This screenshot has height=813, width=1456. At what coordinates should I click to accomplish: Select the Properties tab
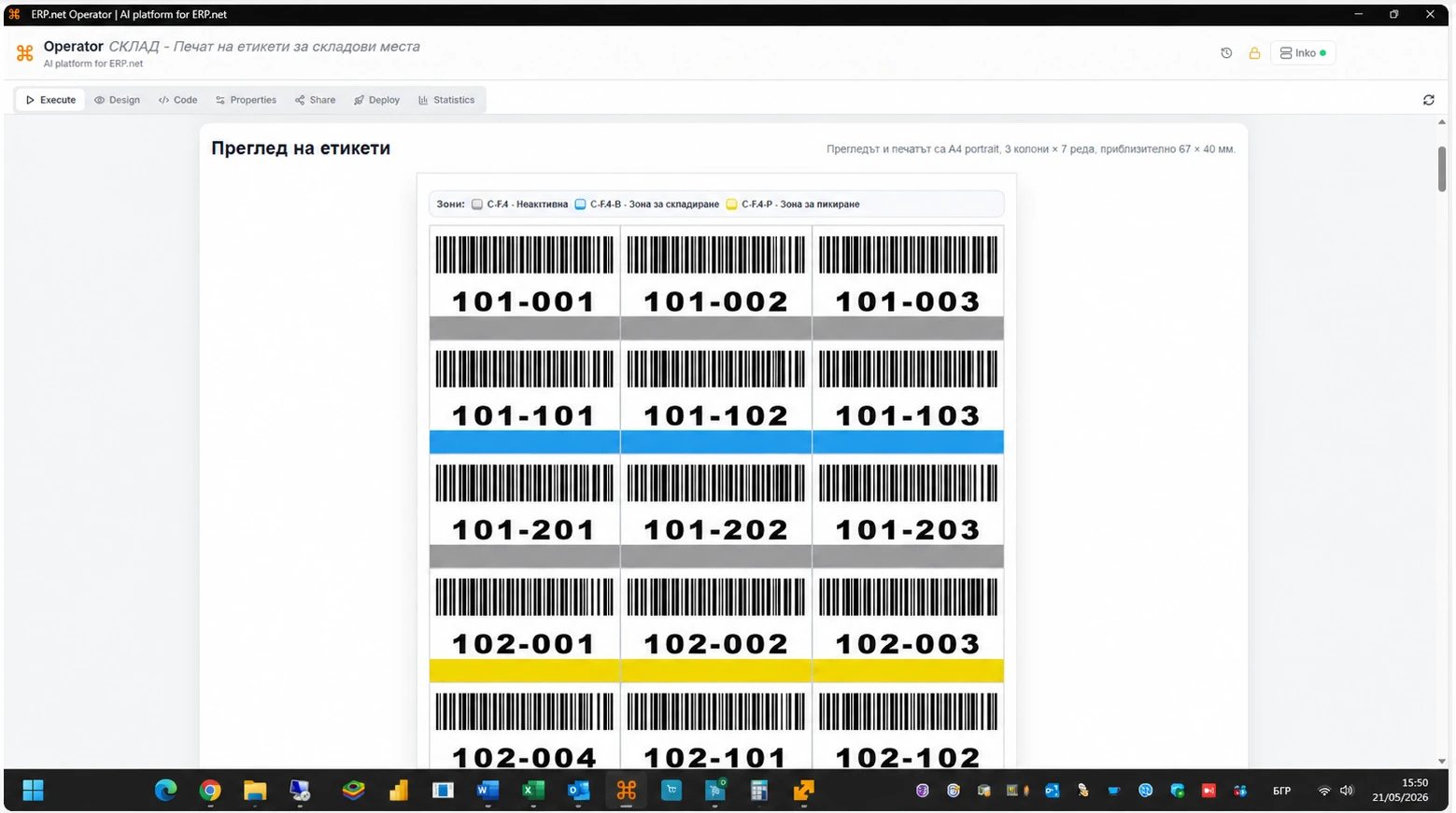pyautogui.click(x=246, y=100)
